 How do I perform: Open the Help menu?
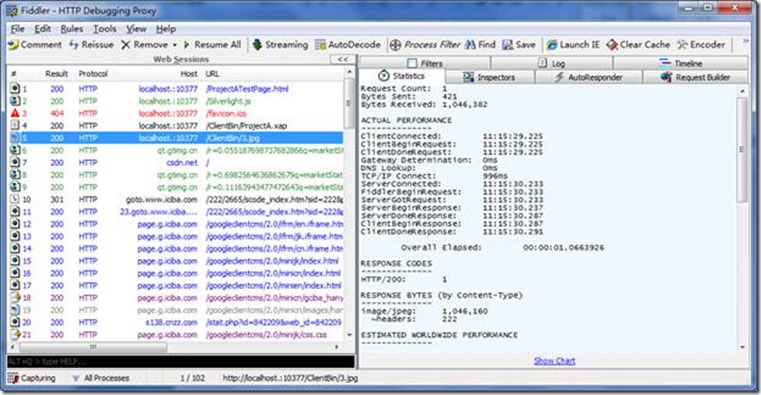click(165, 29)
